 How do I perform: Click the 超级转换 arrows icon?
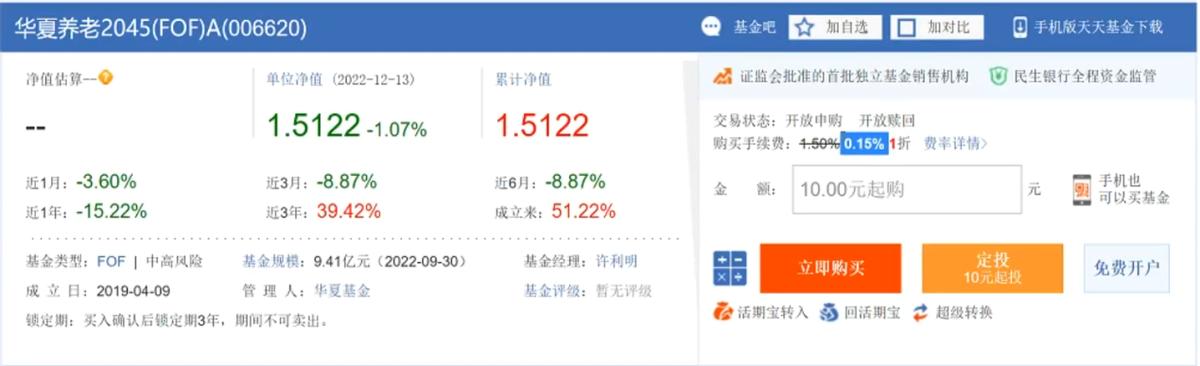[921, 313]
